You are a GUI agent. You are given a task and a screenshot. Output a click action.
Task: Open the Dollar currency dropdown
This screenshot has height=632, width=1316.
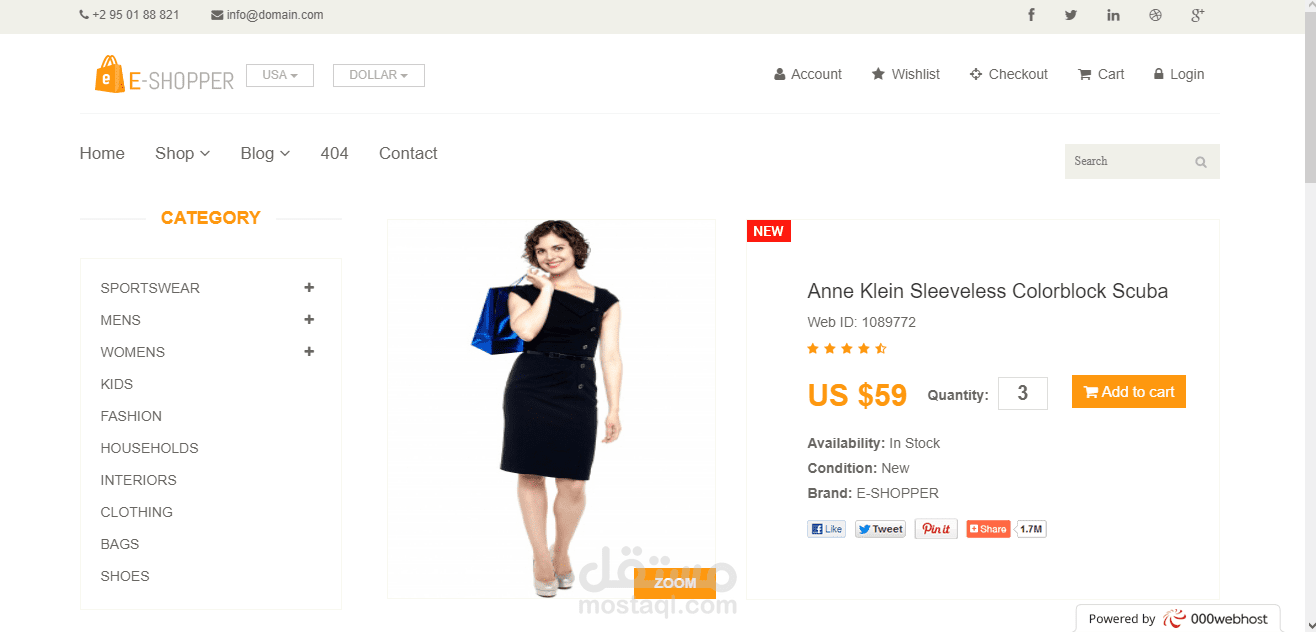tap(379, 75)
